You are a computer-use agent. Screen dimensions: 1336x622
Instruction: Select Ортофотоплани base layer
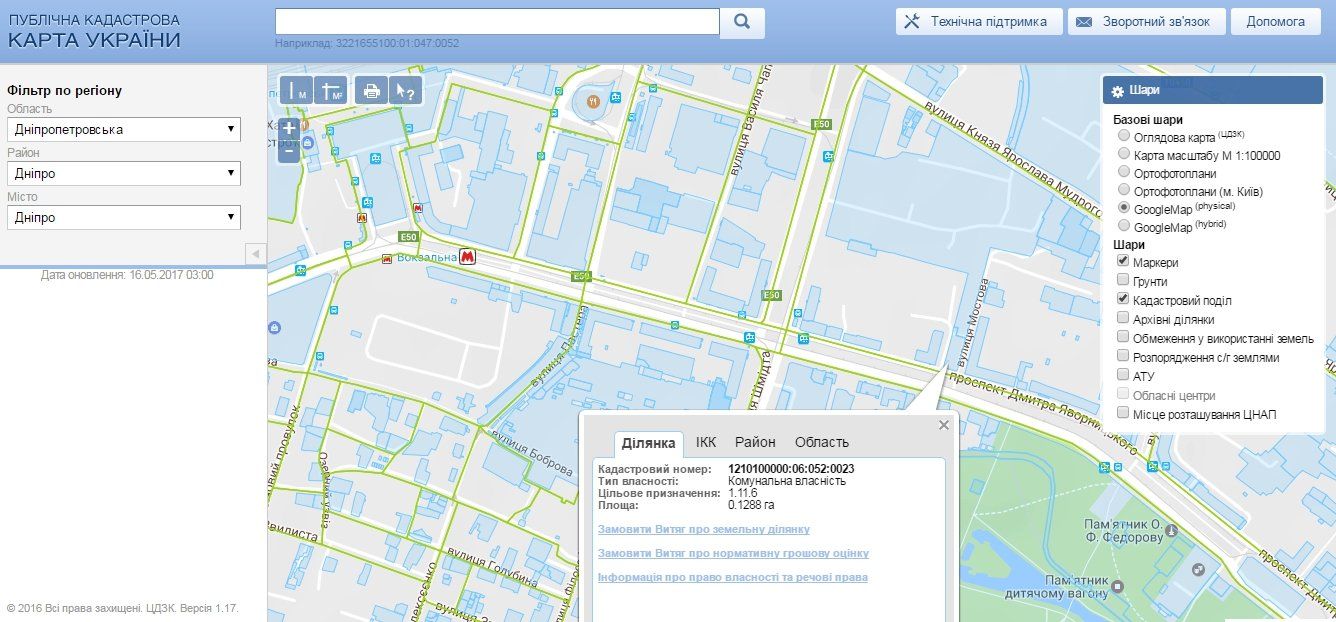click(x=1125, y=173)
